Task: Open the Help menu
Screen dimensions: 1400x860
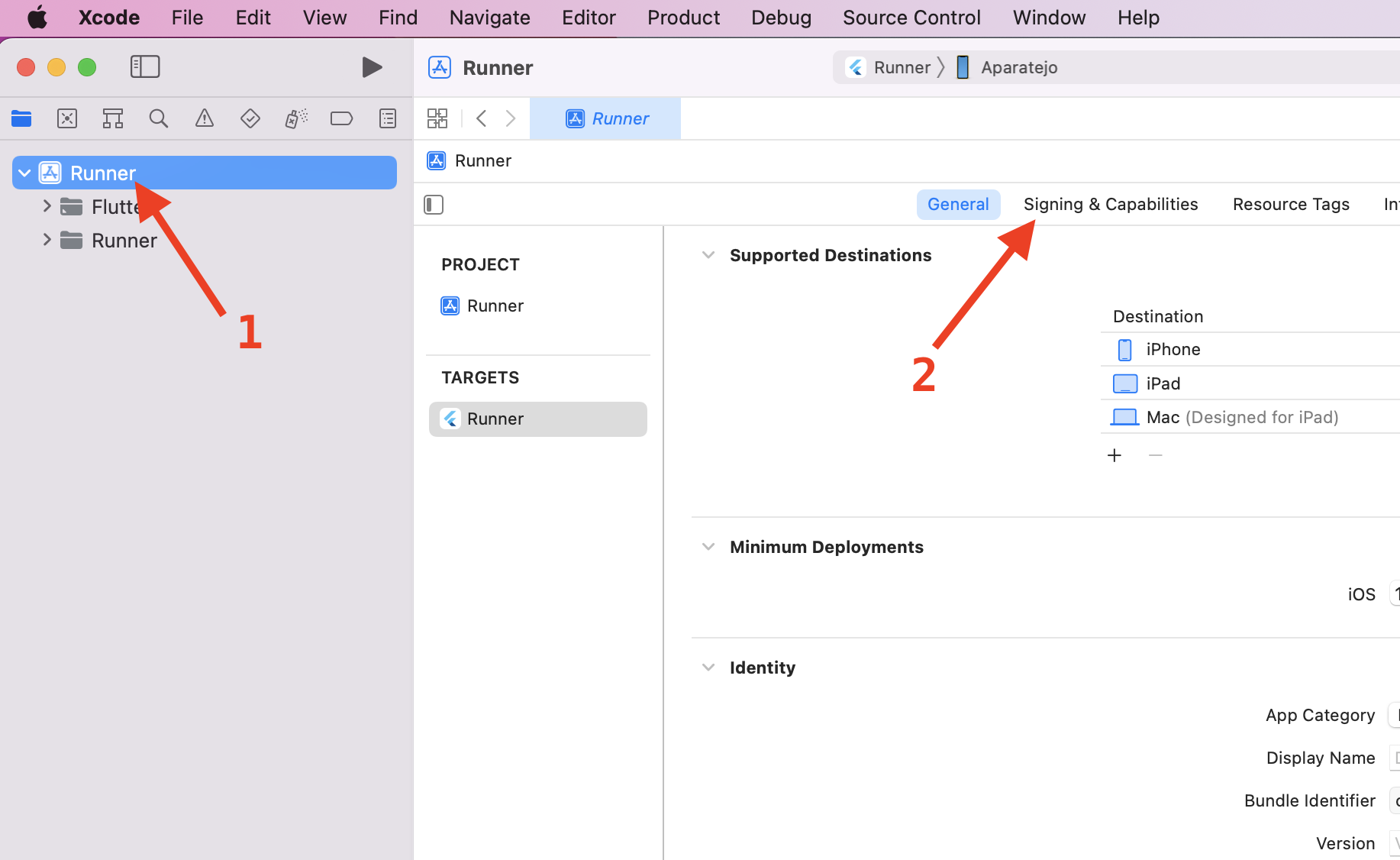Action: (x=1138, y=17)
